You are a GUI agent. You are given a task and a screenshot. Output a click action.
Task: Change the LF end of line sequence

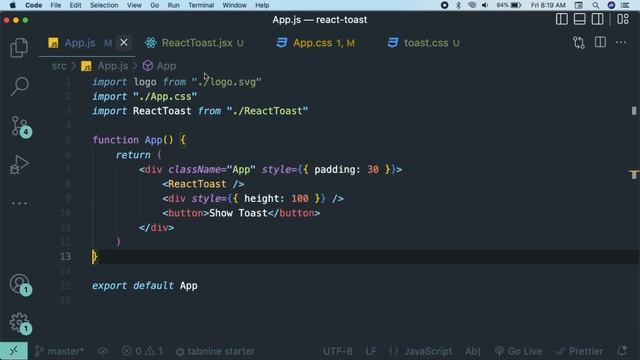point(371,351)
